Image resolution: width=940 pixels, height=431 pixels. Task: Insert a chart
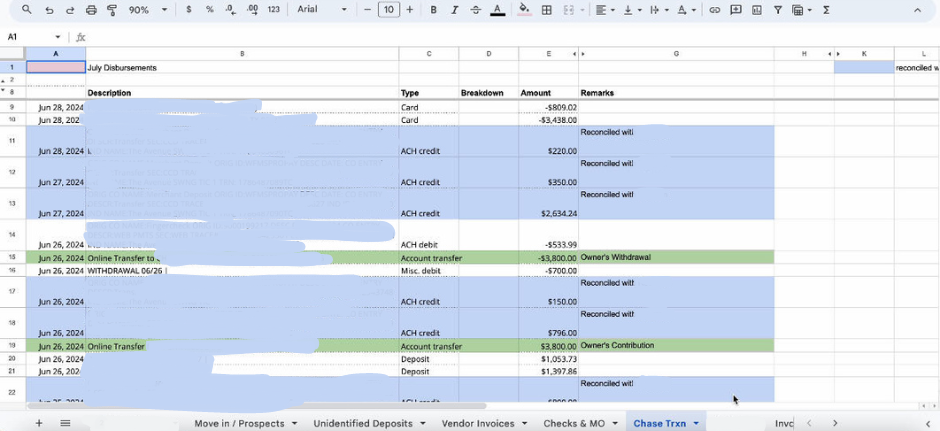point(757,10)
